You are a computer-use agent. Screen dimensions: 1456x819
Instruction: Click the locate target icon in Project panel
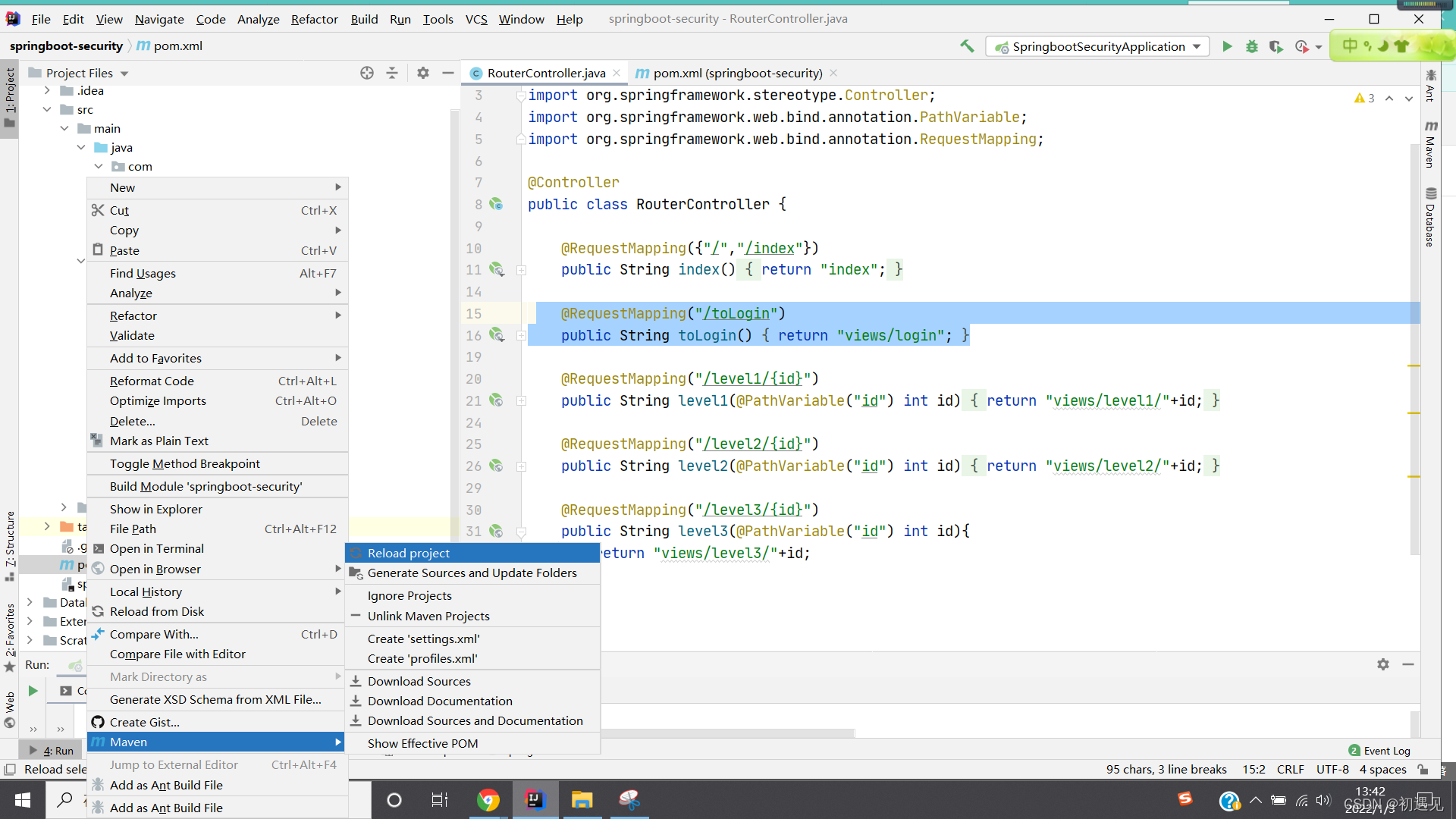pos(367,73)
